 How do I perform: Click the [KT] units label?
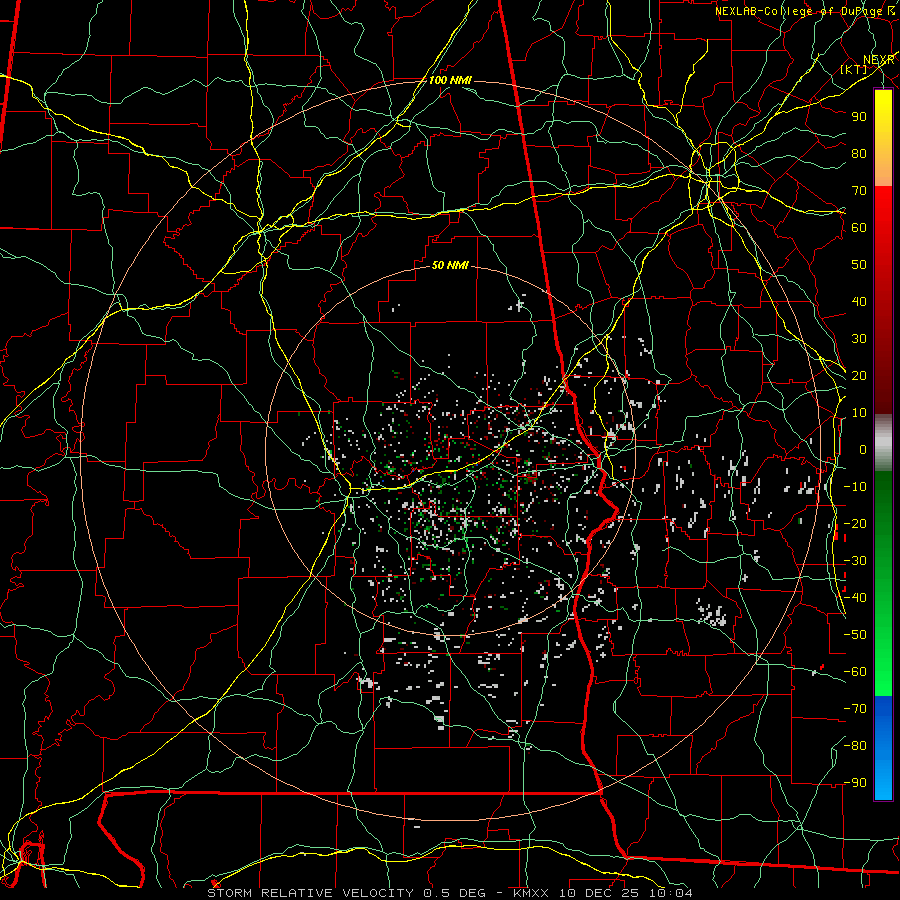(854, 69)
